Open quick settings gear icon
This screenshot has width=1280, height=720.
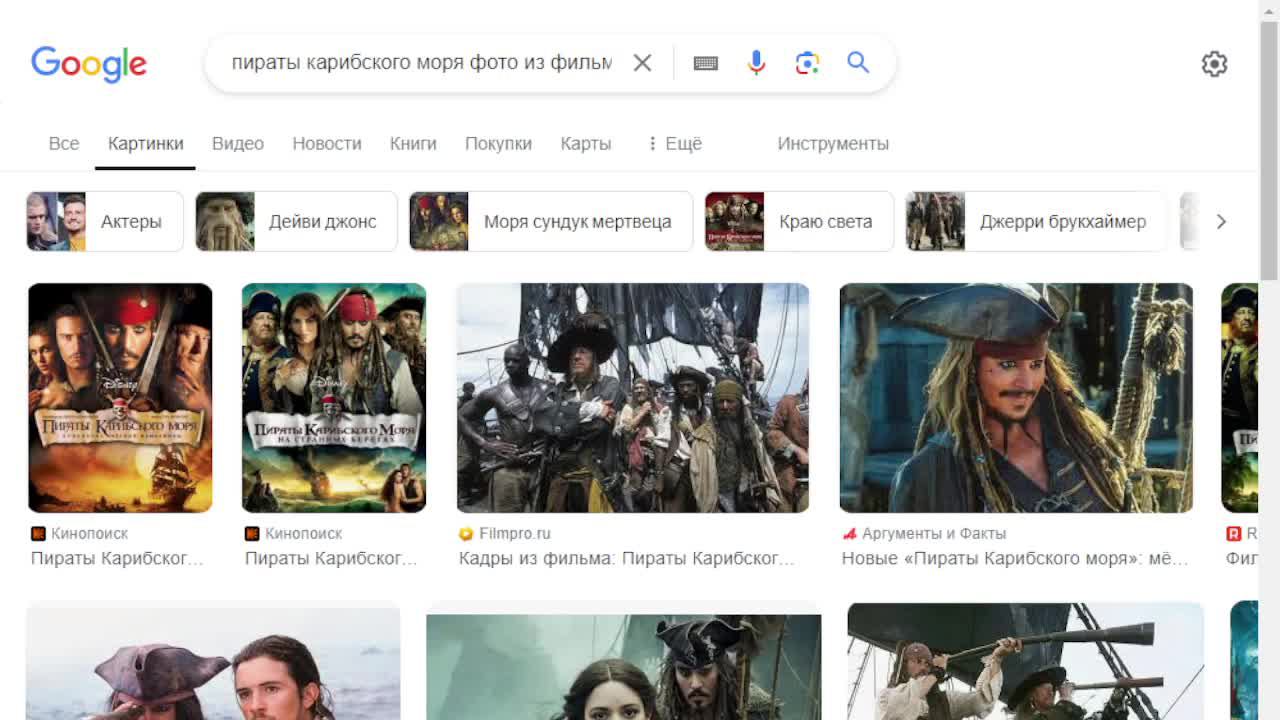tap(1214, 64)
